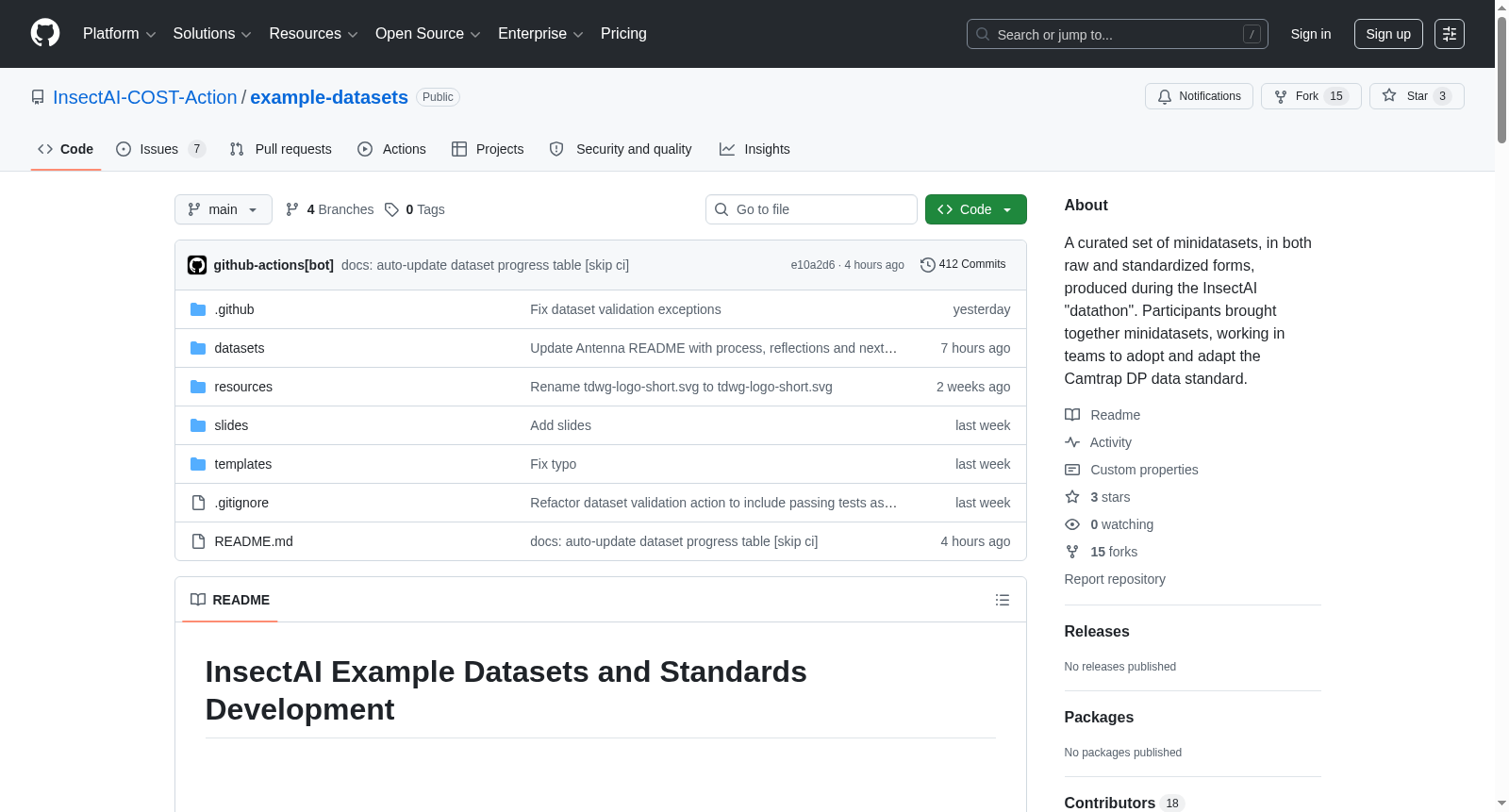Viewport: 1509px width, 812px height.
Task: Open the templates folder
Action: [x=243, y=464]
